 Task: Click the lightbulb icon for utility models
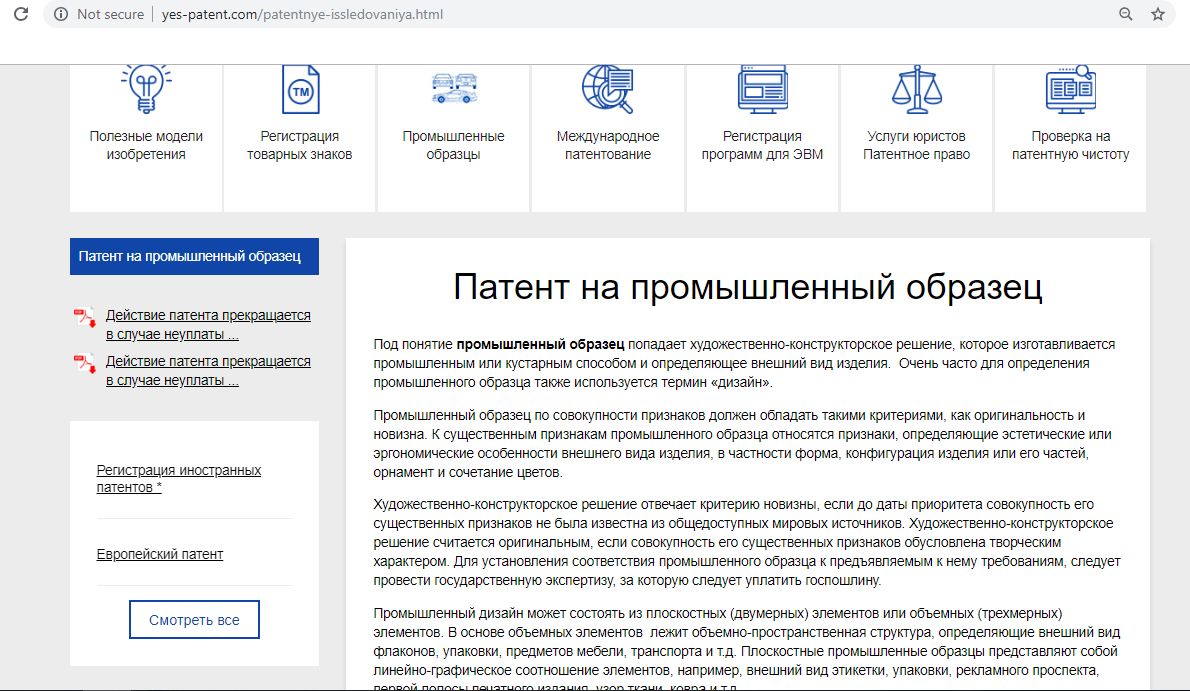tap(146, 89)
